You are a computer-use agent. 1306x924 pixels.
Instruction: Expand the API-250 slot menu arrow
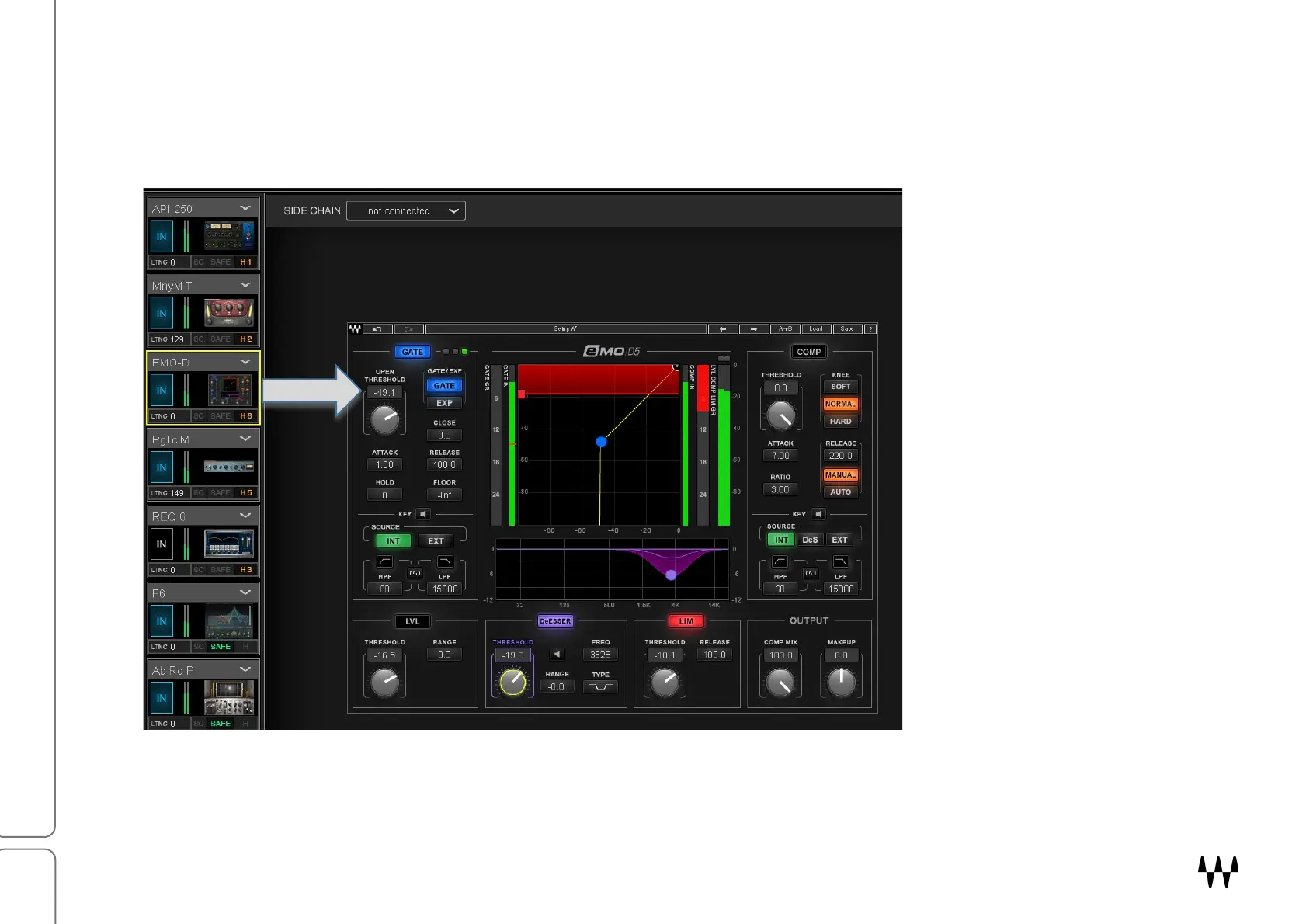point(245,208)
